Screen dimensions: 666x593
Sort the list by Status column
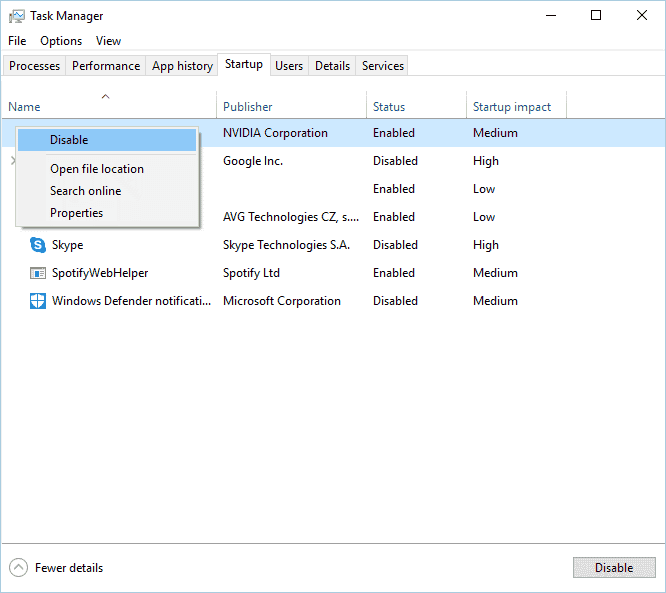coord(389,107)
